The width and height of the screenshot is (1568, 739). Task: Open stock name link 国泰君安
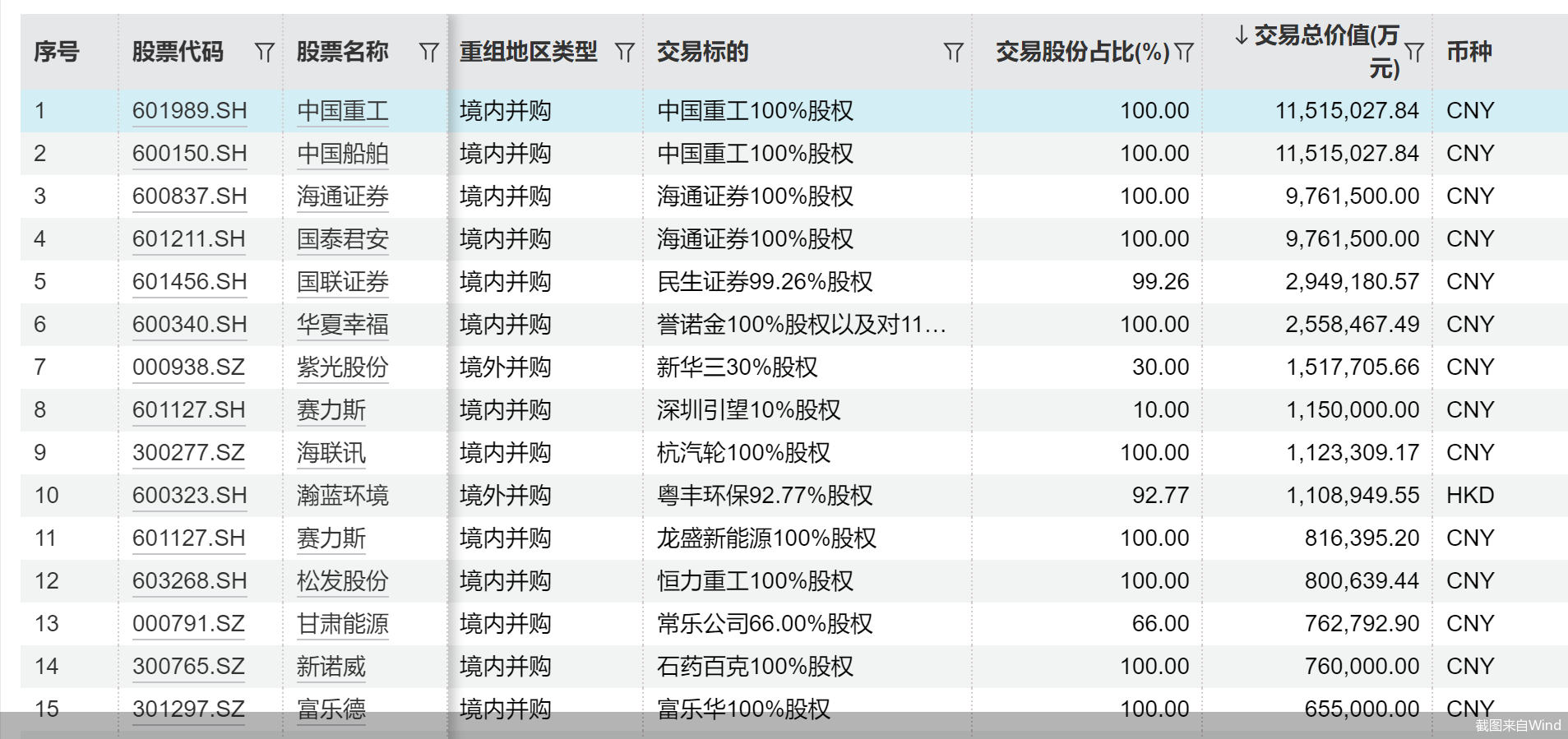pyautogui.click(x=343, y=239)
